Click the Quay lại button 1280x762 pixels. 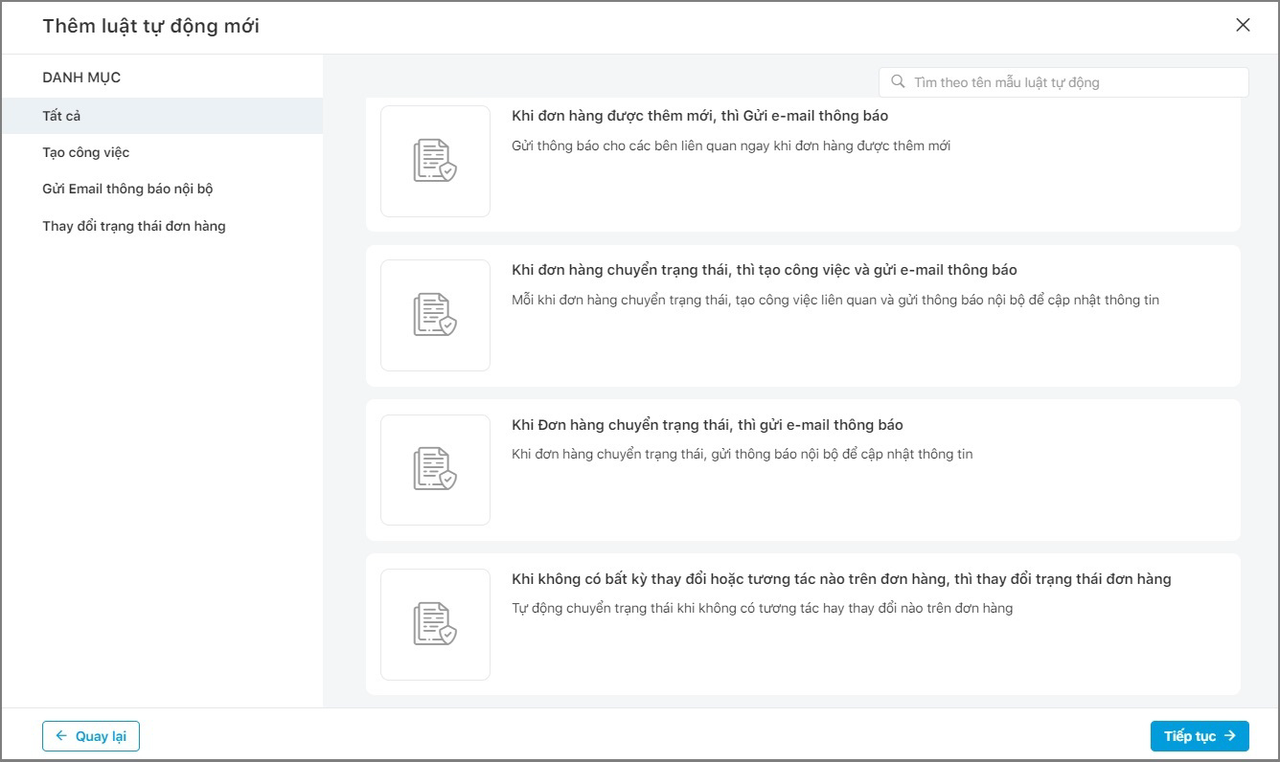coord(91,736)
